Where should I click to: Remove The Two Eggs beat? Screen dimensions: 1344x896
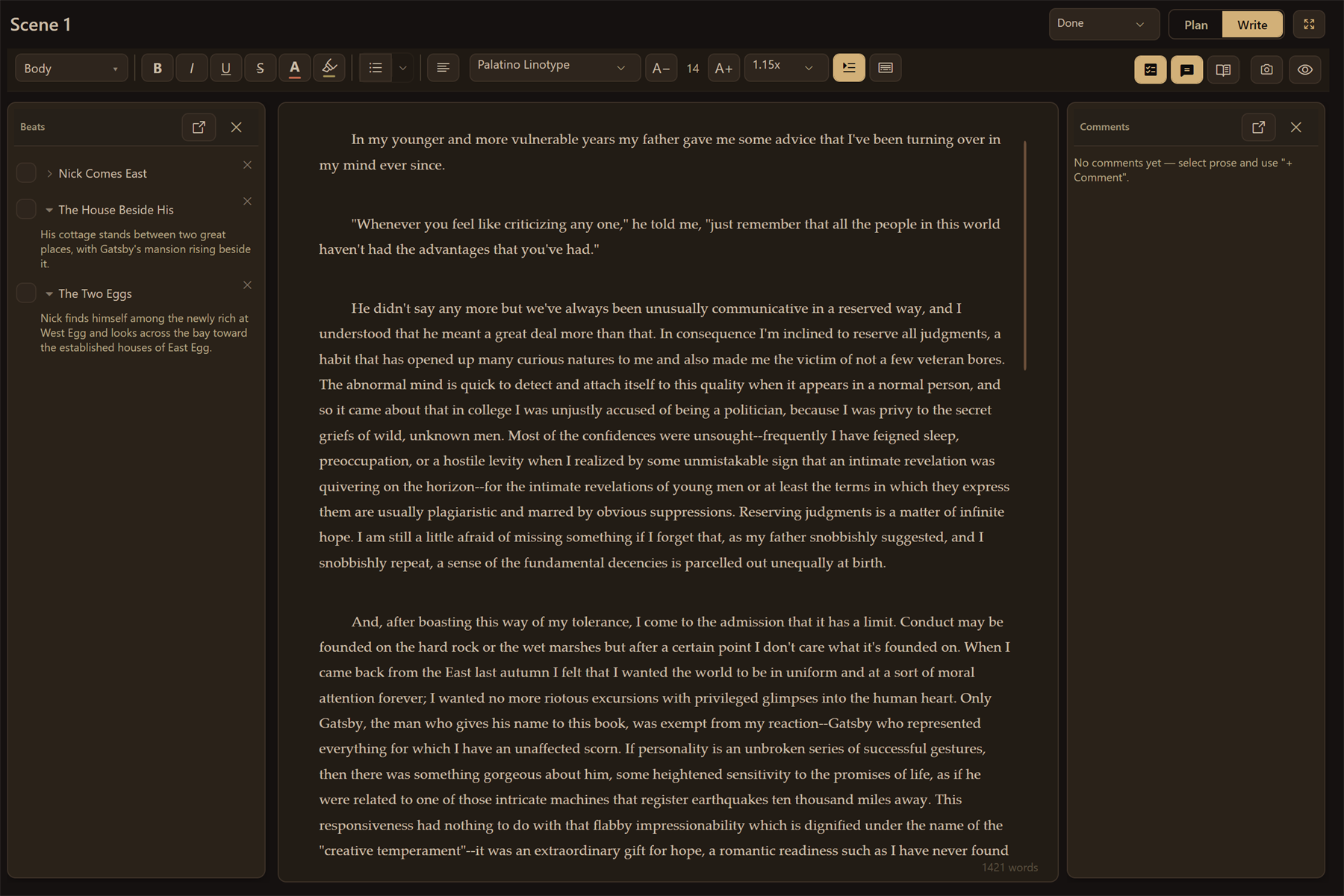[247, 284]
